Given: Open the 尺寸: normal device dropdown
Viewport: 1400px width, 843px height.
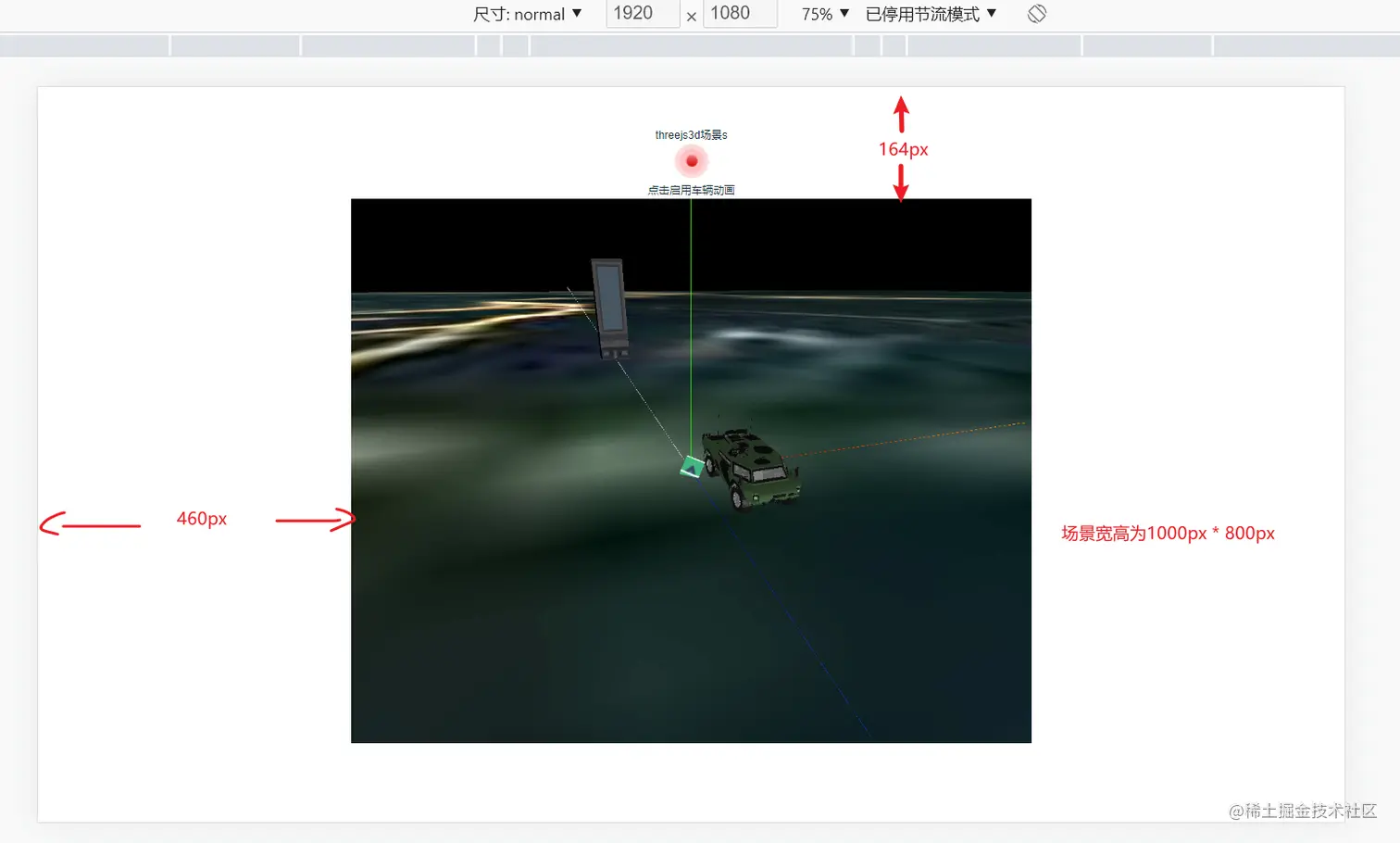Looking at the screenshot, I should [527, 14].
